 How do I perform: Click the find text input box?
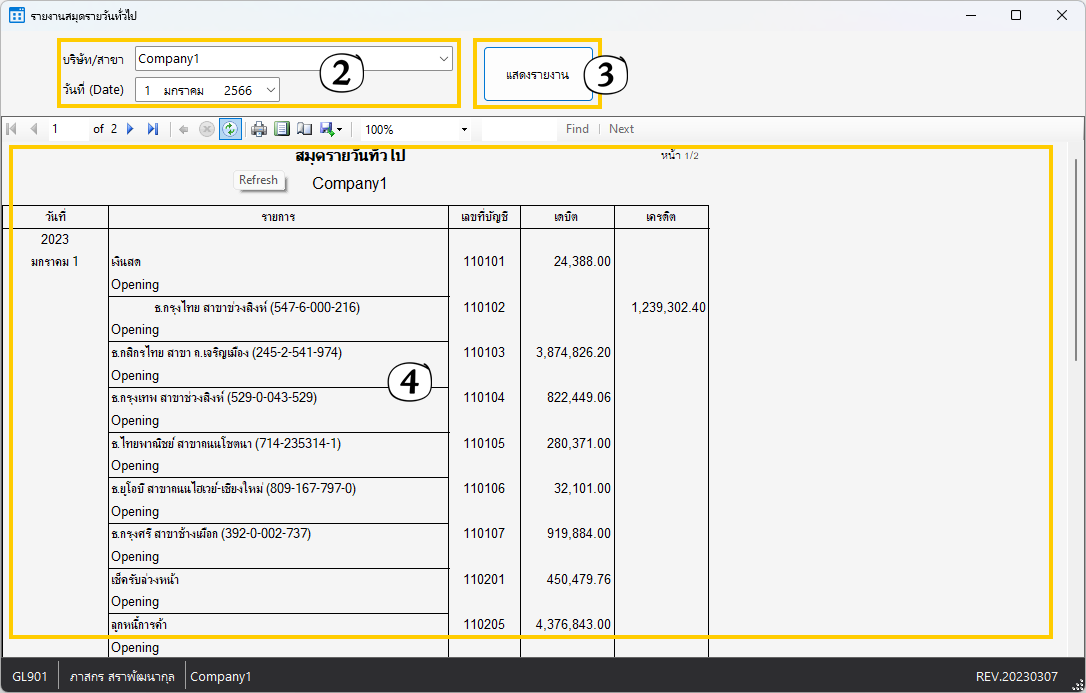click(518, 129)
